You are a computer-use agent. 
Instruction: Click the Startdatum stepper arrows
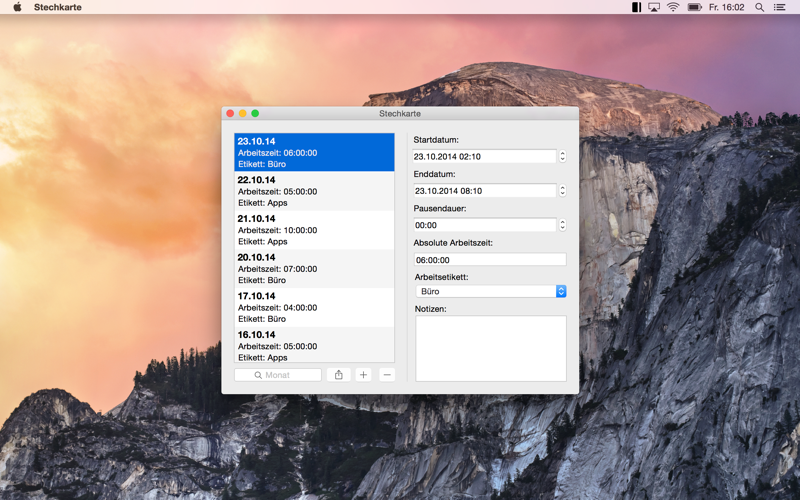pyautogui.click(x=562, y=156)
